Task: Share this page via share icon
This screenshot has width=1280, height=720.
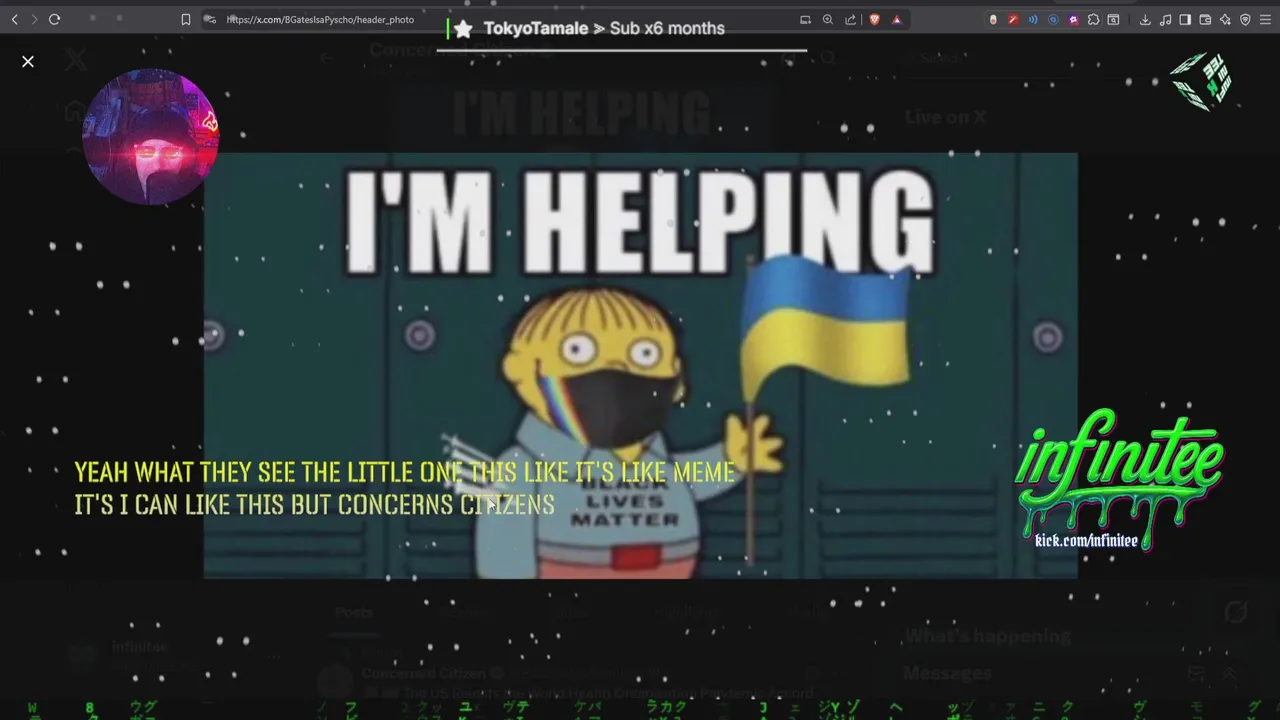Action: point(851,20)
